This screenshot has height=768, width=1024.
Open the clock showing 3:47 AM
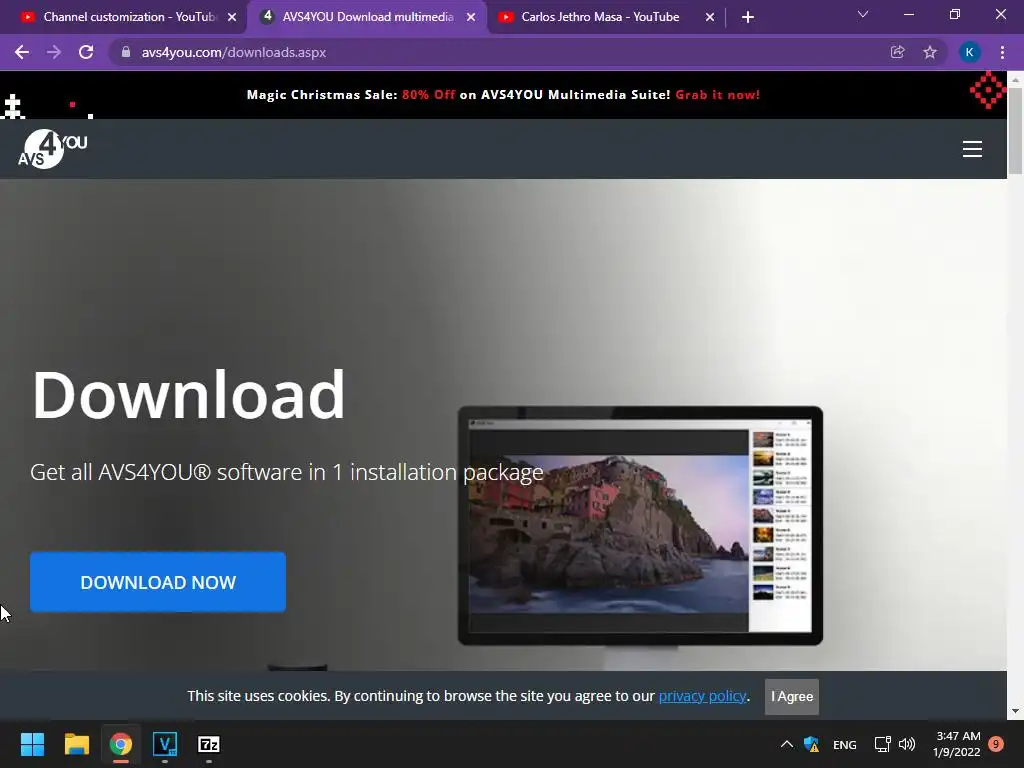957,744
